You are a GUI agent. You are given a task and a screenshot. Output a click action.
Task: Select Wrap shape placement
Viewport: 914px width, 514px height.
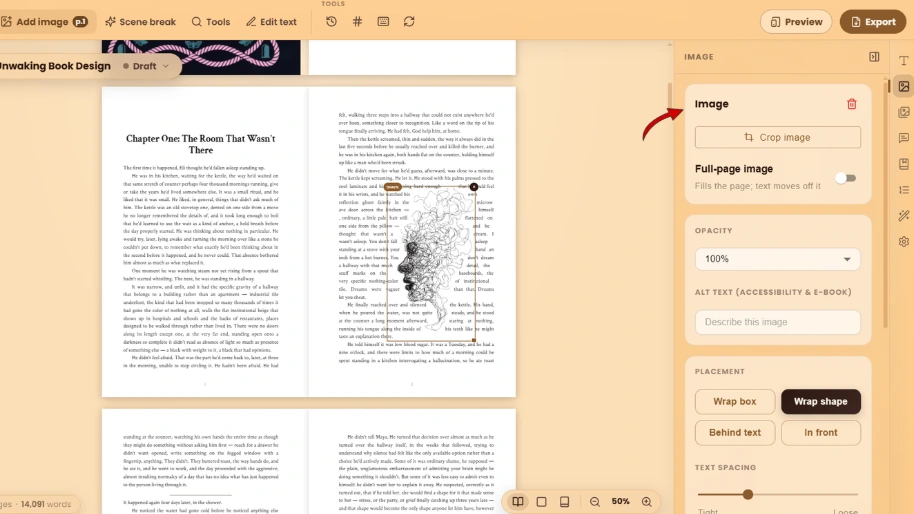coord(820,402)
